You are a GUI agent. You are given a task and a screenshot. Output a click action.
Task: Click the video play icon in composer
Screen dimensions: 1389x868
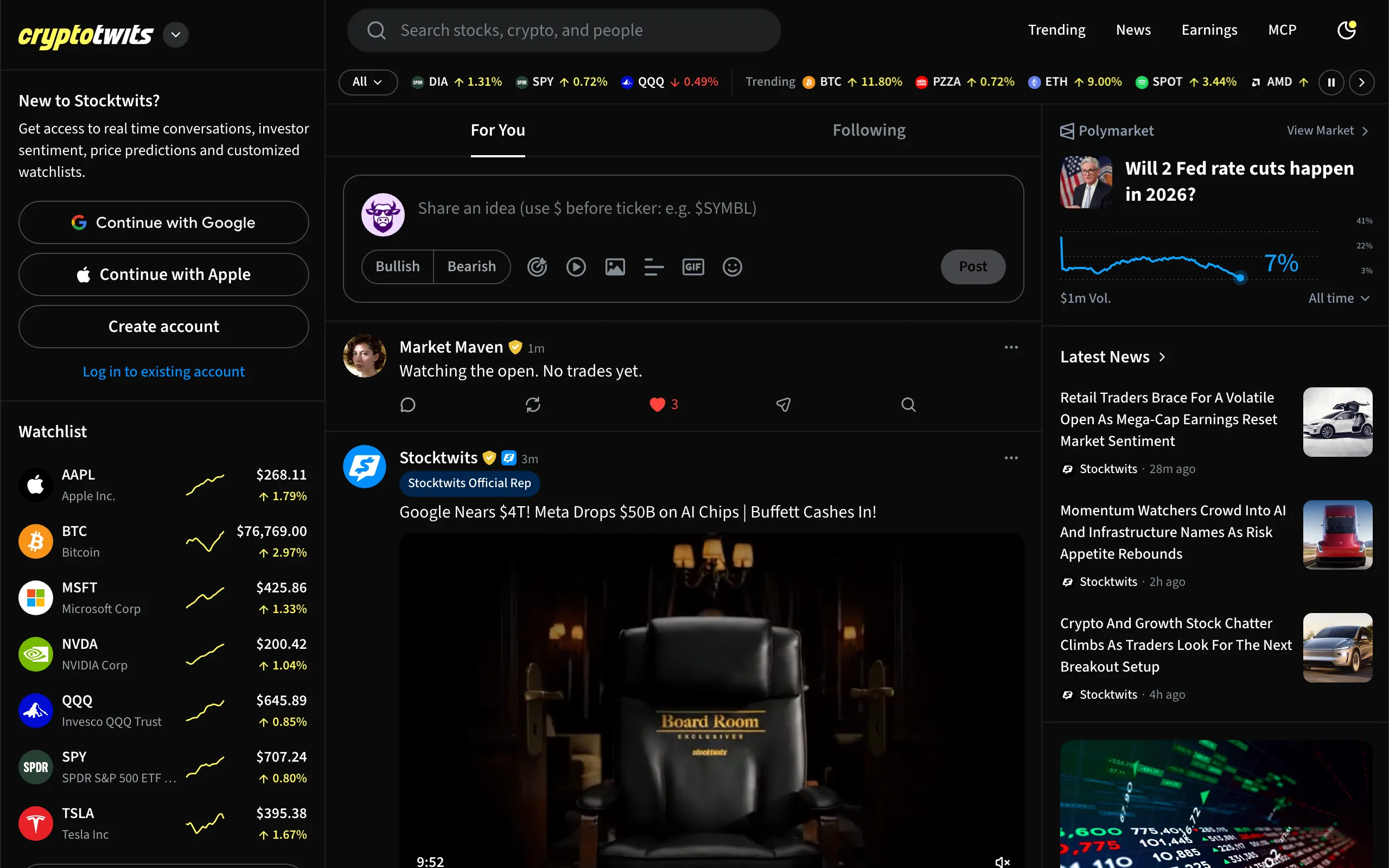pos(576,267)
